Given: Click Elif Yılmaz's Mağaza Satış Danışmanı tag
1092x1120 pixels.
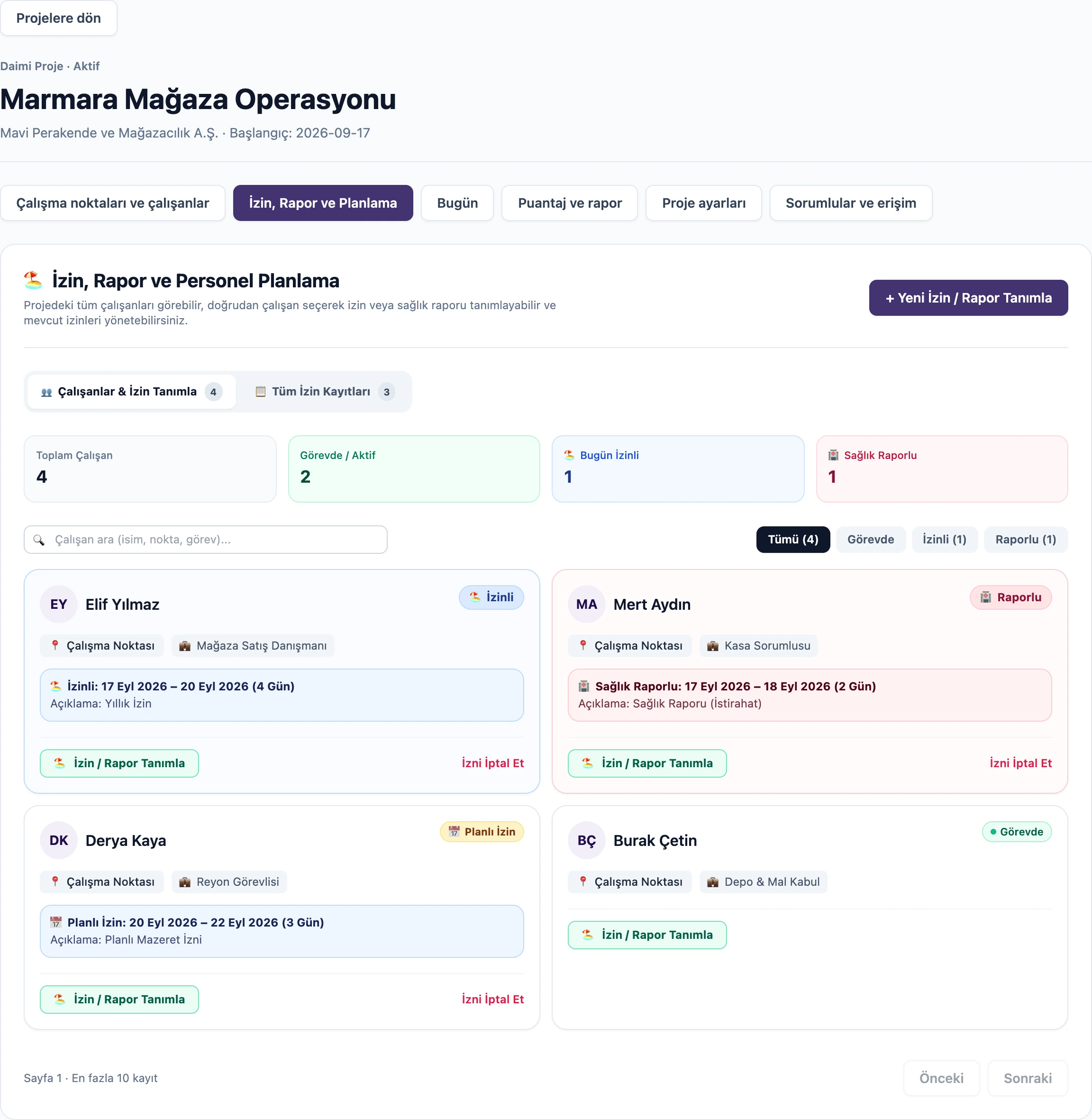Looking at the screenshot, I should pyautogui.click(x=253, y=646).
